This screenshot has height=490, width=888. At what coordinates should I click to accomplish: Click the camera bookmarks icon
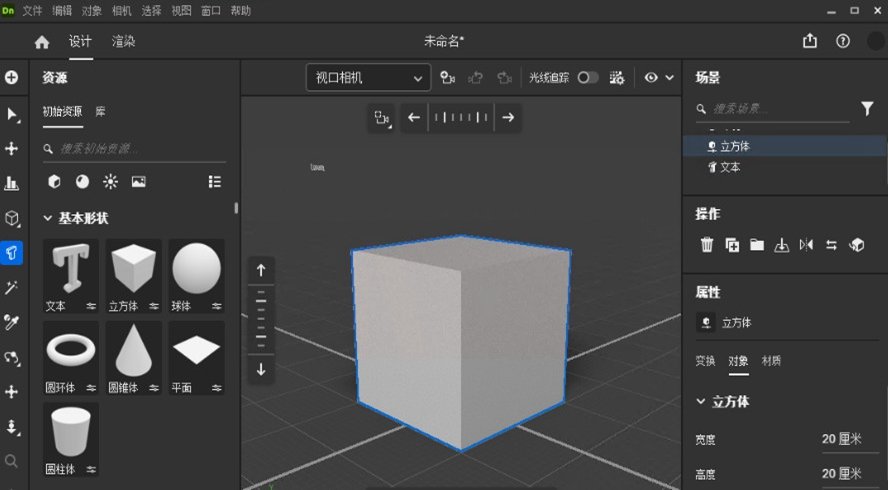click(x=448, y=78)
